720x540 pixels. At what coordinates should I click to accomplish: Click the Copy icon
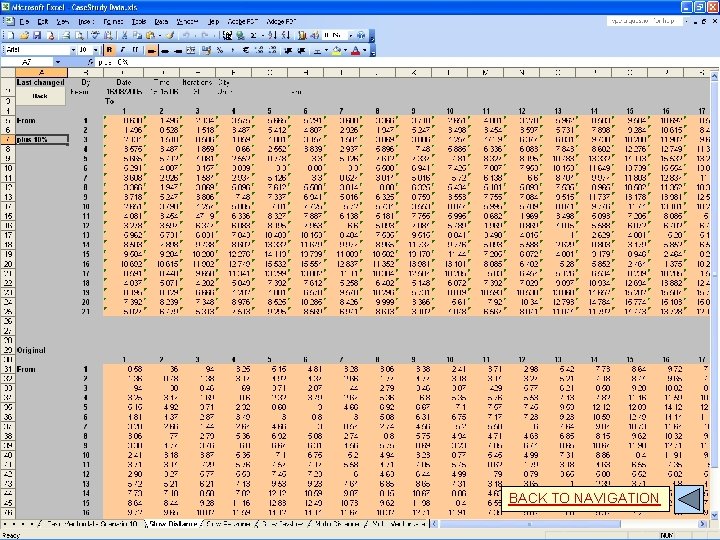tap(137, 35)
